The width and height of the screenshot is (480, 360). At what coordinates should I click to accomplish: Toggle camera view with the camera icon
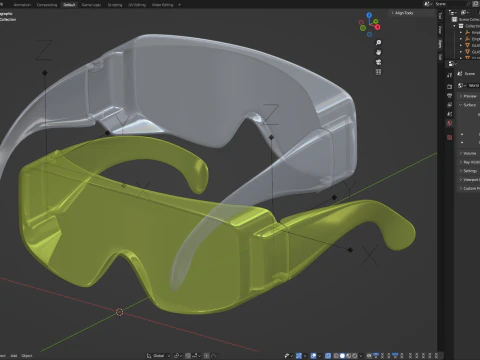pyautogui.click(x=378, y=62)
